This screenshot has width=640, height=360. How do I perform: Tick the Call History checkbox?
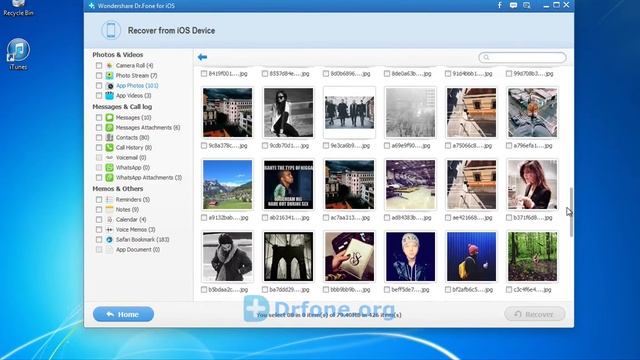click(99, 147)
